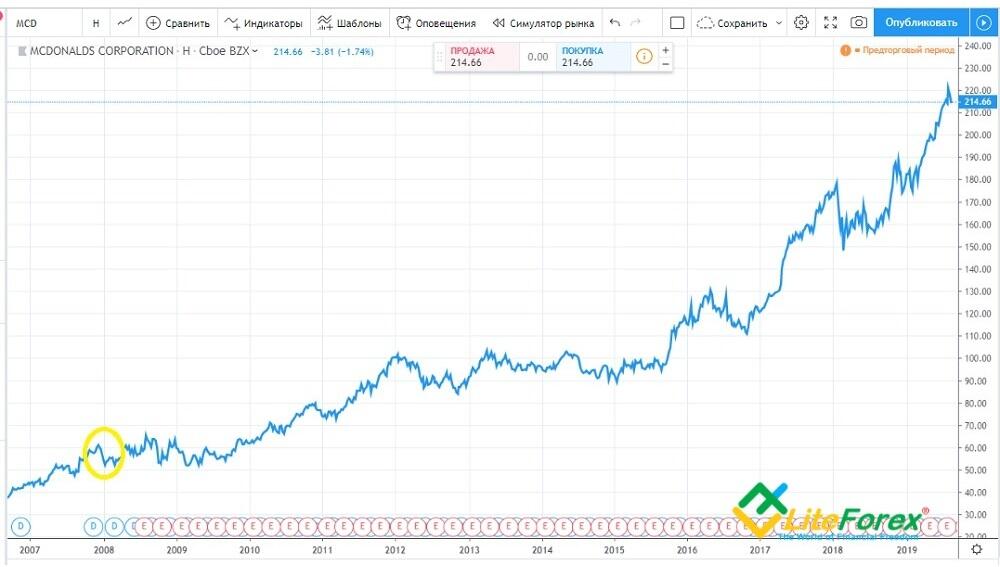Toggle fullscreen mode
This screenshot has height=567, width=1000.
pos(830,23)
